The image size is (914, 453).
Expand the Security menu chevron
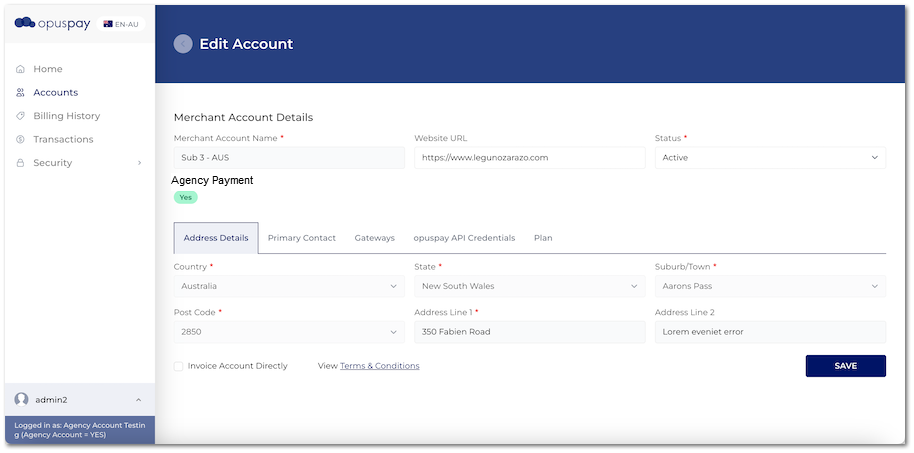[x=139, y=163]
